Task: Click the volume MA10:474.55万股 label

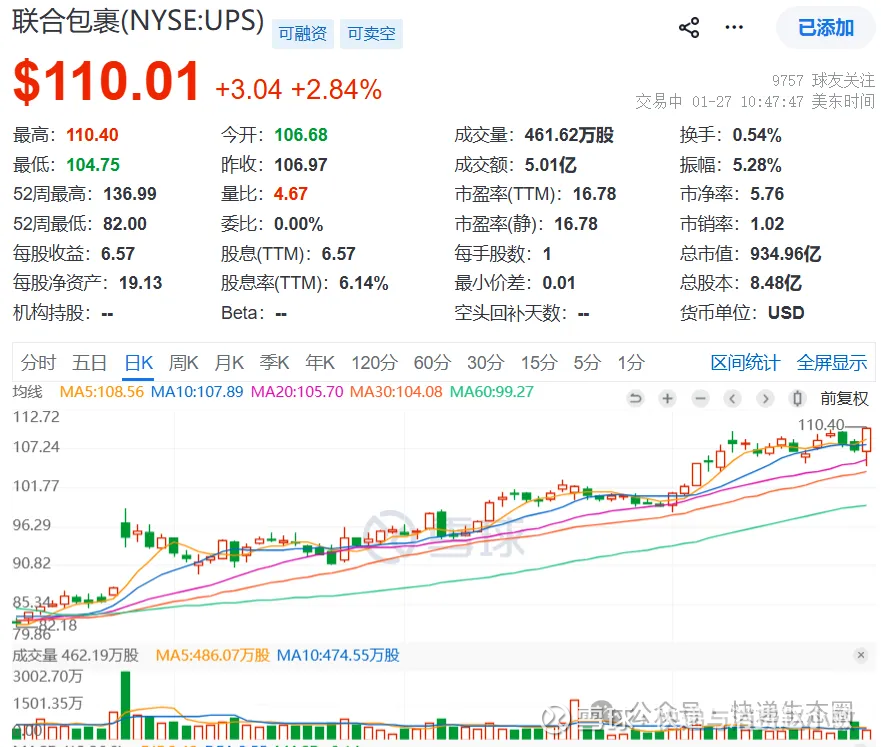Action: [338, 655]
